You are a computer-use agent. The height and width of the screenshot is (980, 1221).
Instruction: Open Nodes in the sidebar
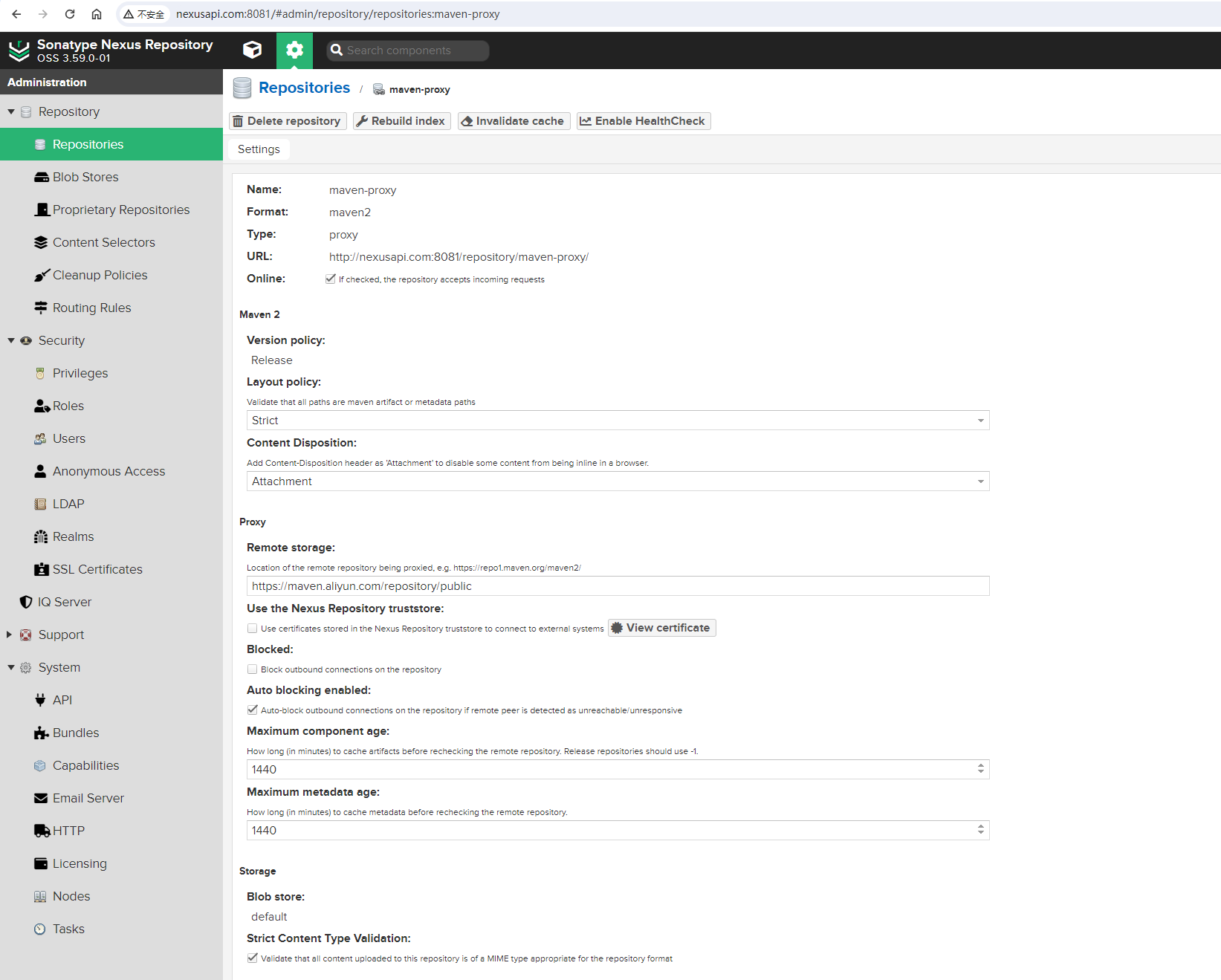tap(111, 896)
